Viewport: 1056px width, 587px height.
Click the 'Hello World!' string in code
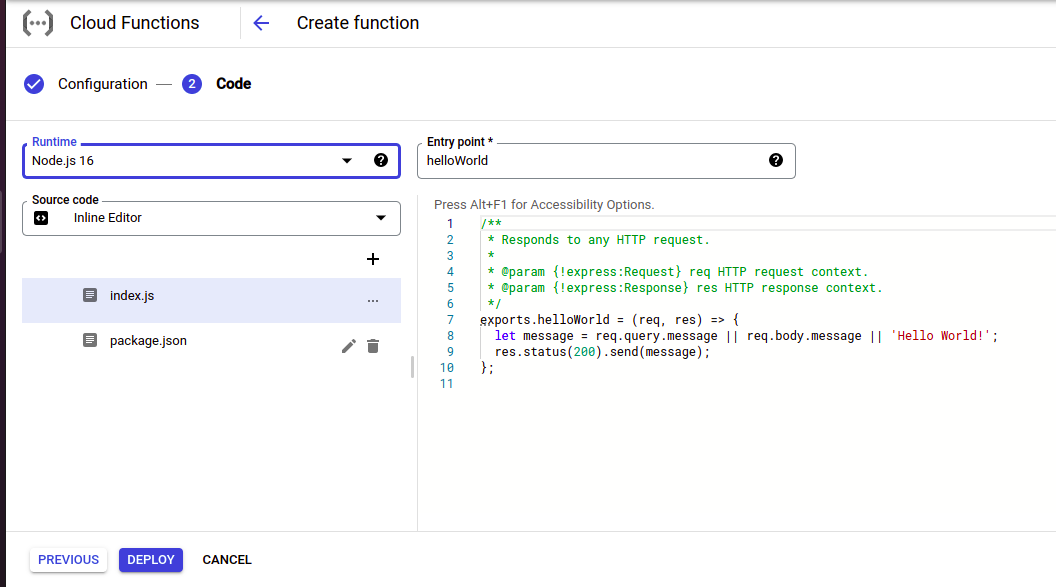(940, 336)
